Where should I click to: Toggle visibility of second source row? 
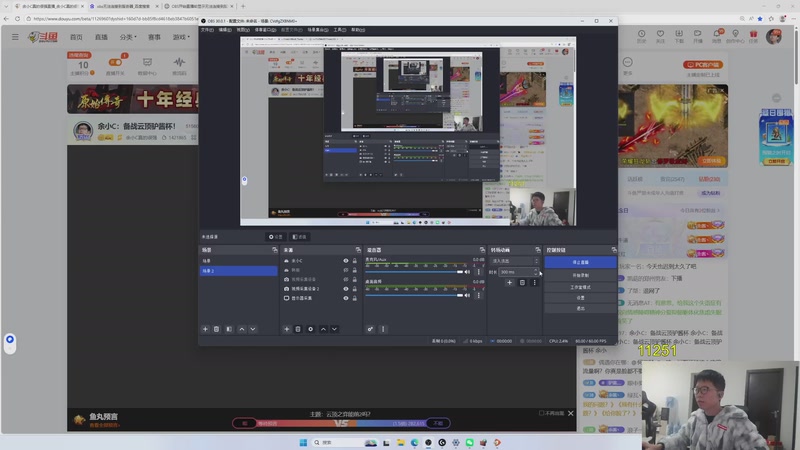(346, 270)
